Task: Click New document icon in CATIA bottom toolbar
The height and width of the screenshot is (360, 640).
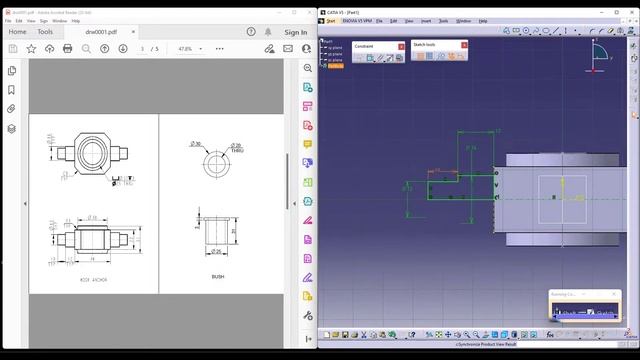Action: 327,335
